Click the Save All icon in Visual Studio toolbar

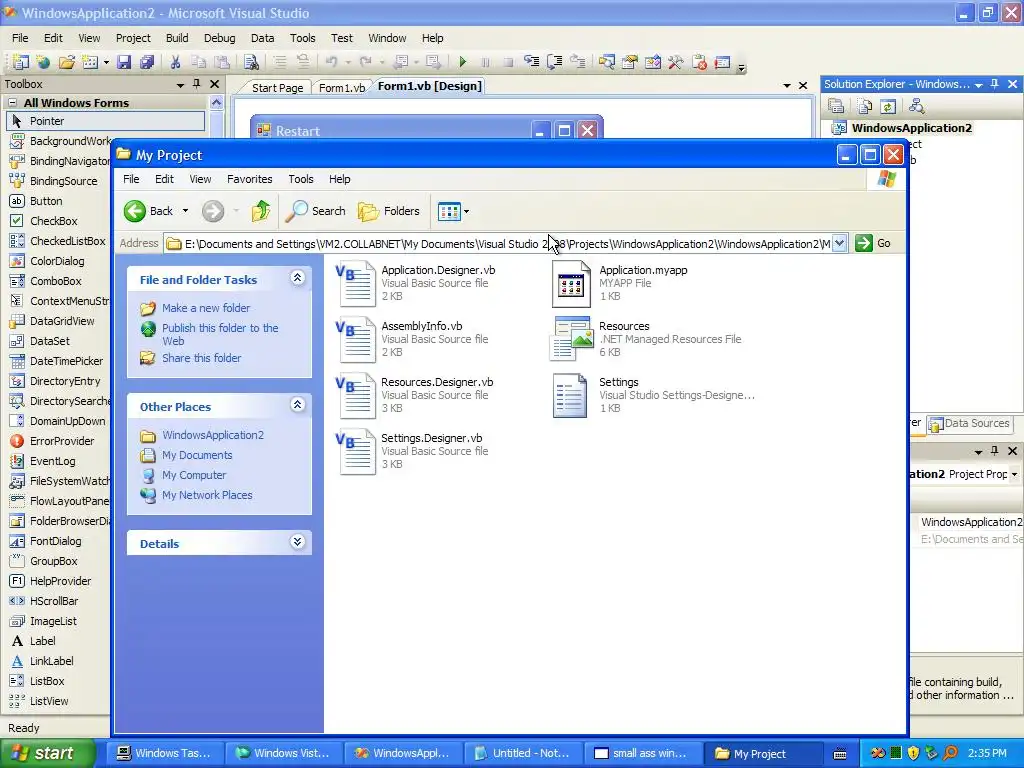pyautogui.click(x=147, y=62)
